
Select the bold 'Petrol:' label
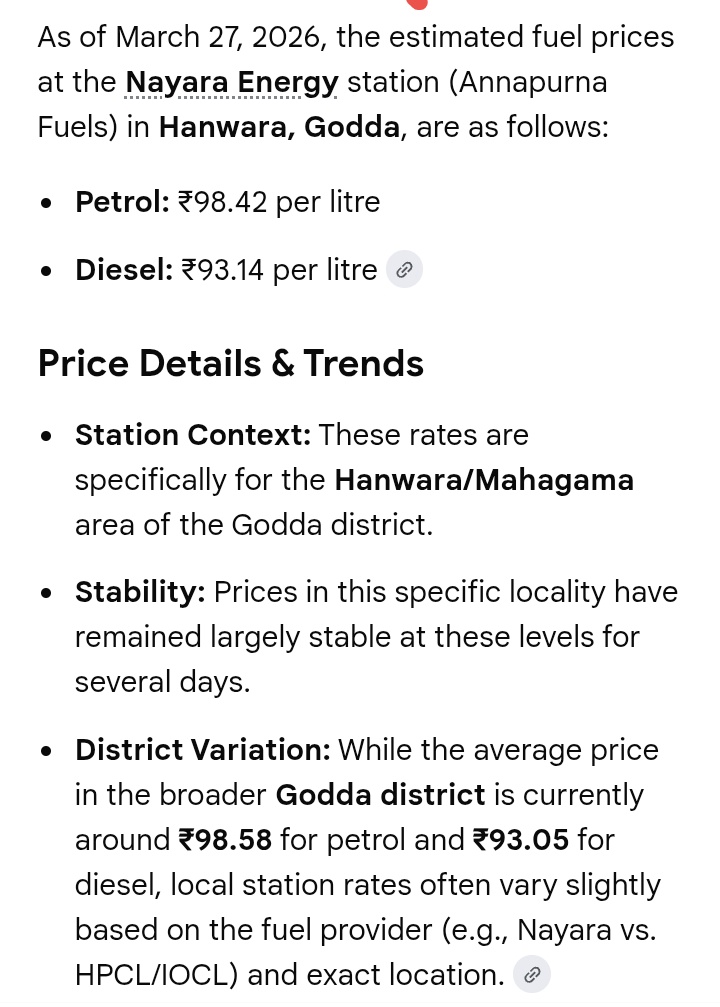tap(122, 202)
